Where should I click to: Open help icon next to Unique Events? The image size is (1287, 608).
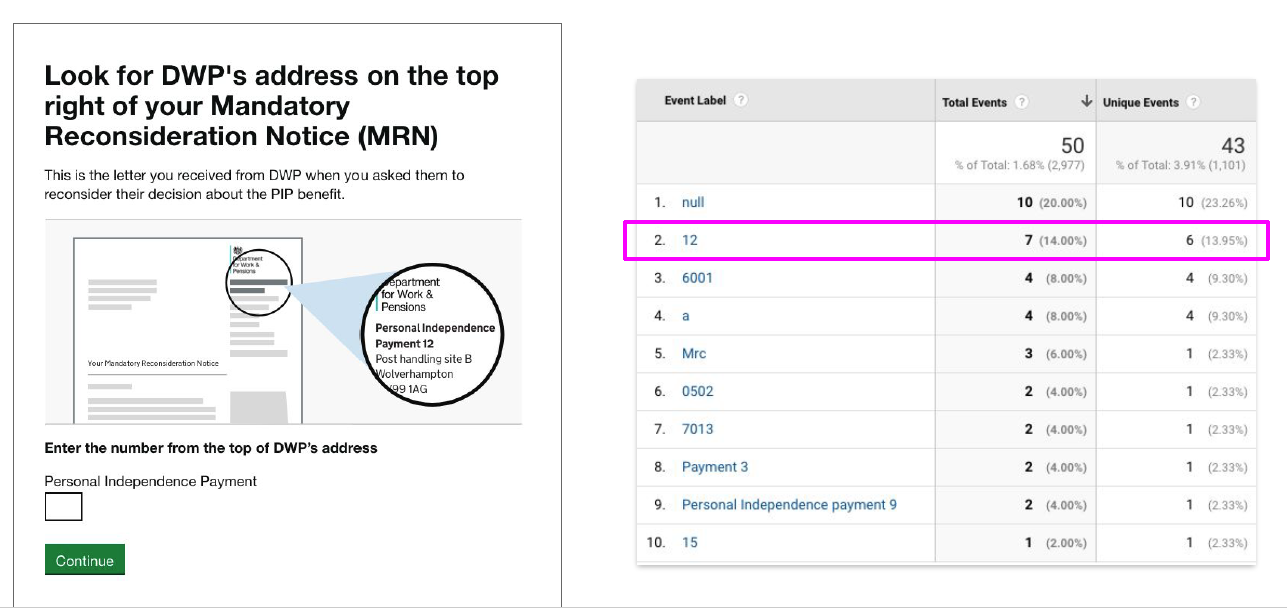pos(1192,102)
